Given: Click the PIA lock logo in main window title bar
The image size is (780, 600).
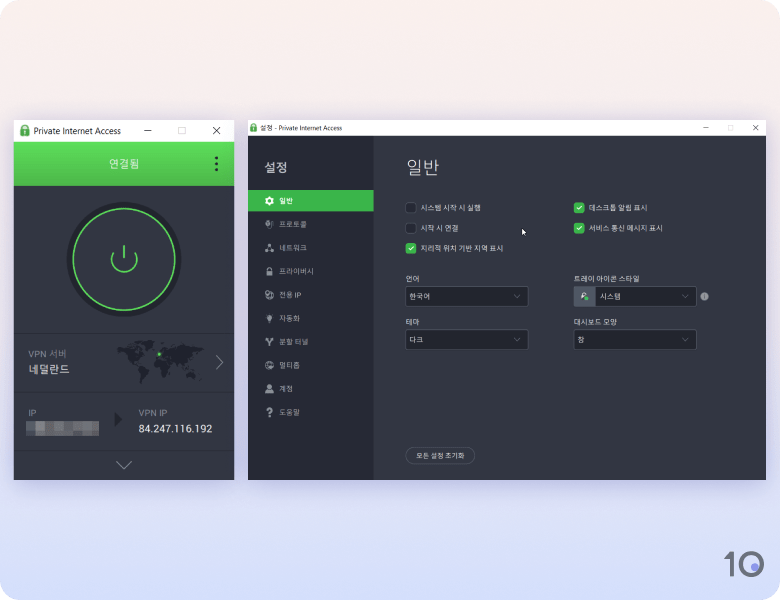Looking at the screenshot, I should click(24, 131).
